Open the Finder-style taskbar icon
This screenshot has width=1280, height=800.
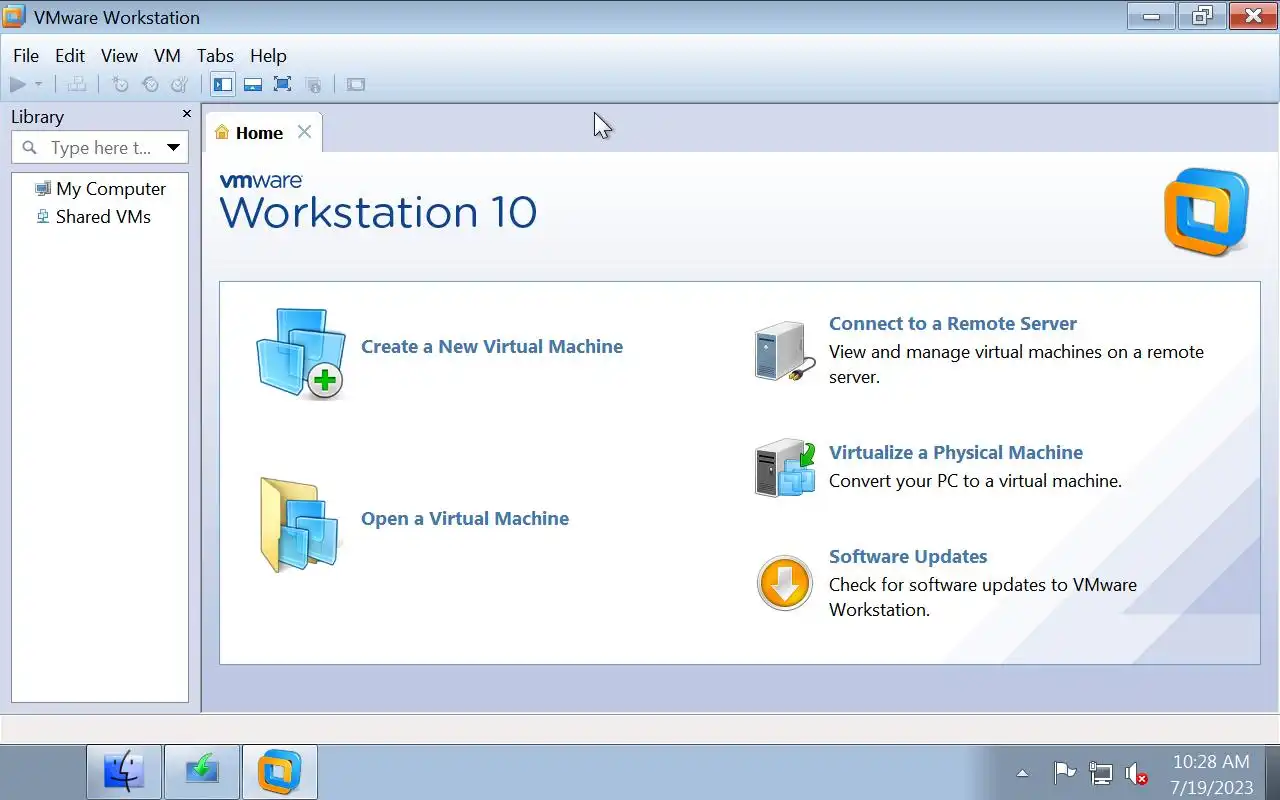124,772
